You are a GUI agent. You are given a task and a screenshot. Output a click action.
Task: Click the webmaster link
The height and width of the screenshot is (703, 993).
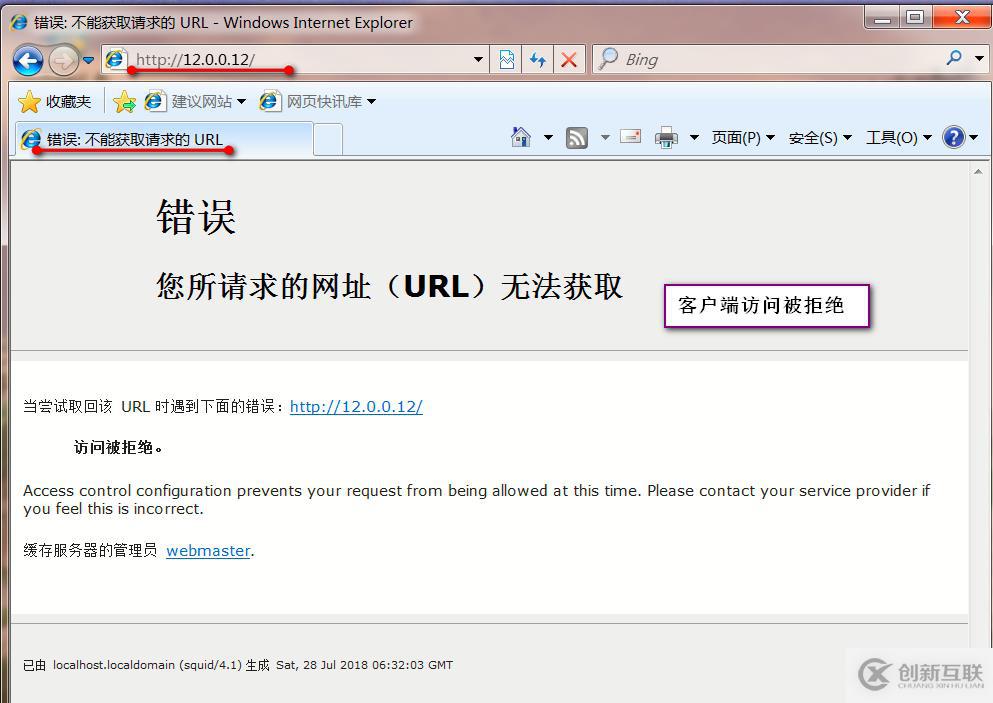coord(207,551)
